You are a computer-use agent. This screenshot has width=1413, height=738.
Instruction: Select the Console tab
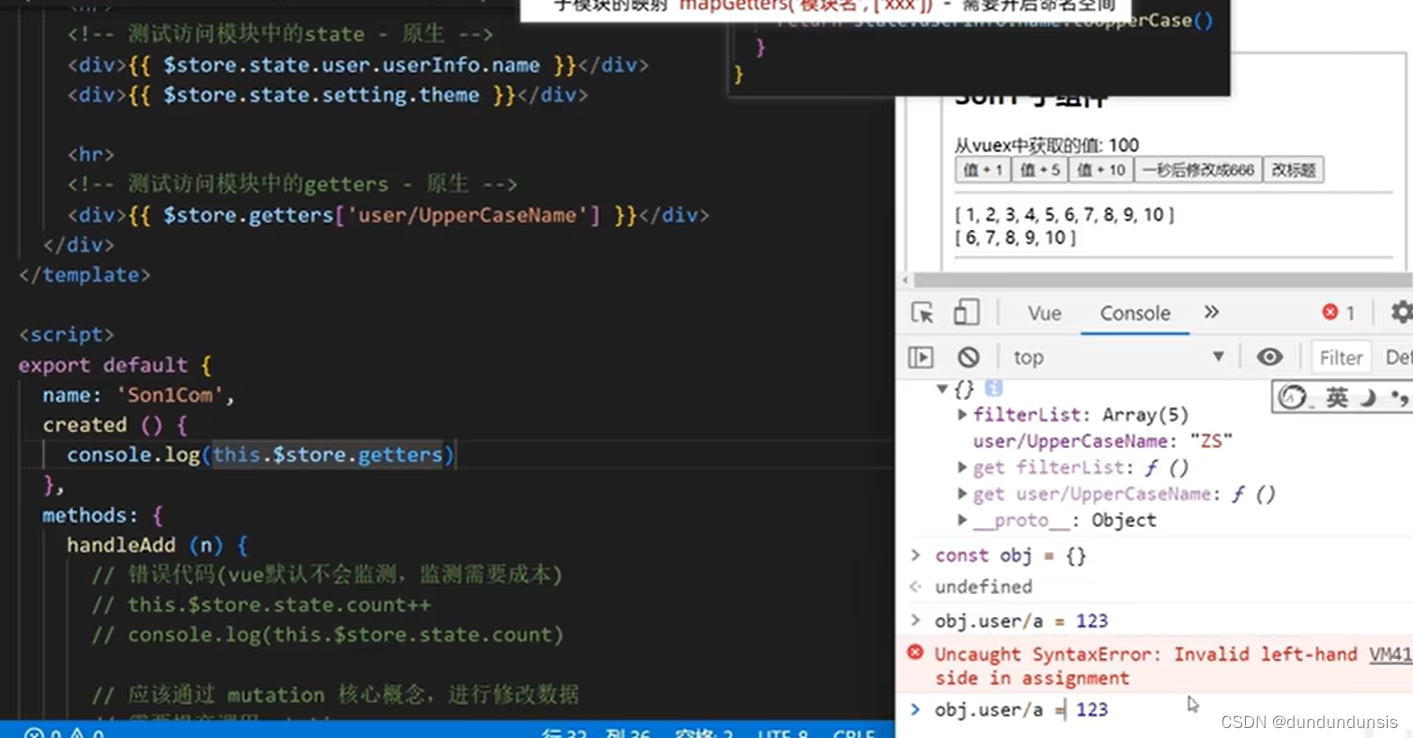point(1135,313)
